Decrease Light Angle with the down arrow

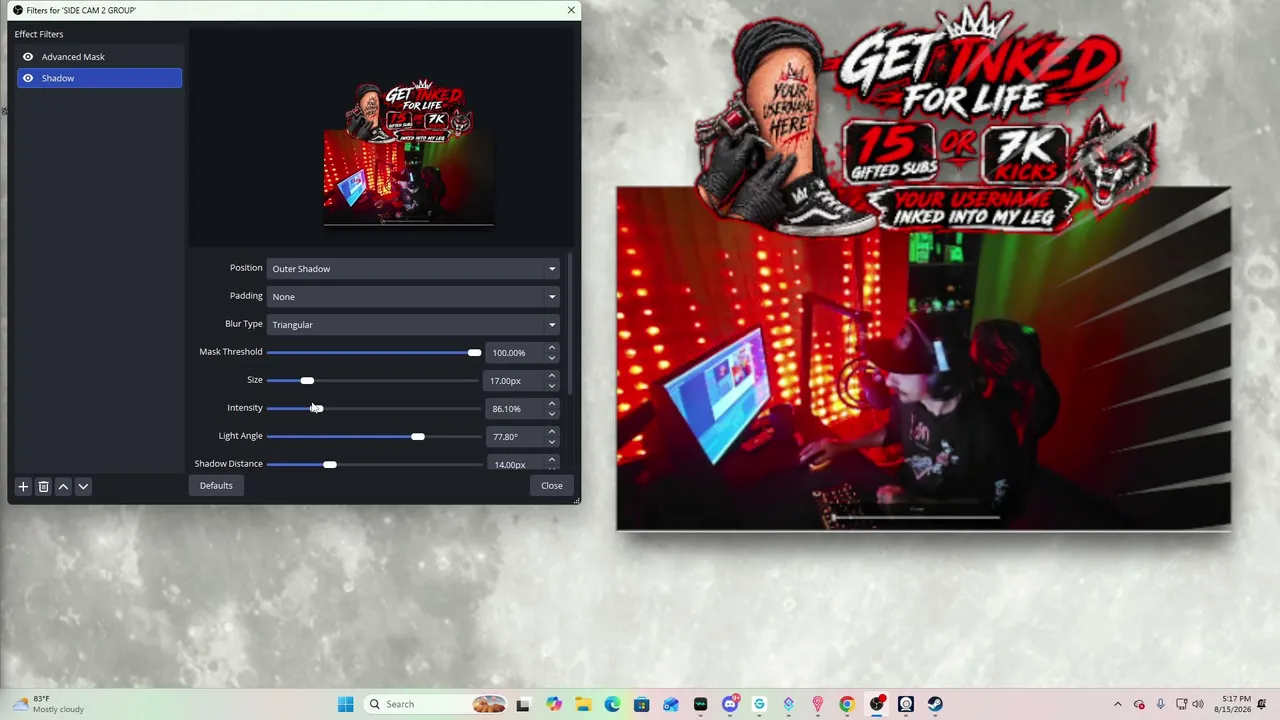(552, 442)
